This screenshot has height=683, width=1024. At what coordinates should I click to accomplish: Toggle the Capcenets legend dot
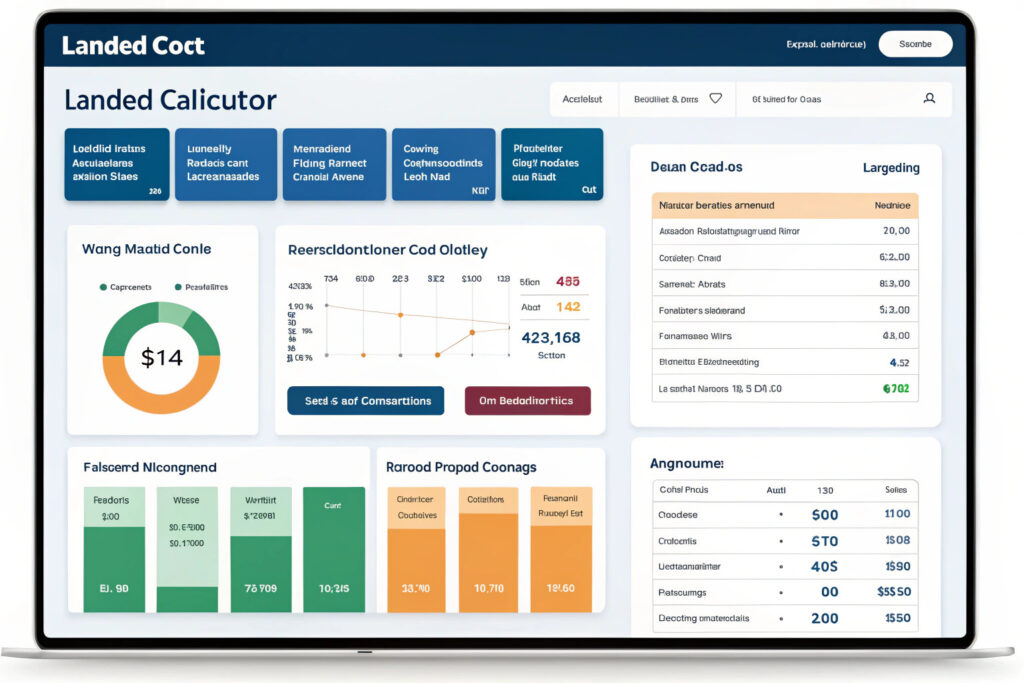[103, 287]
